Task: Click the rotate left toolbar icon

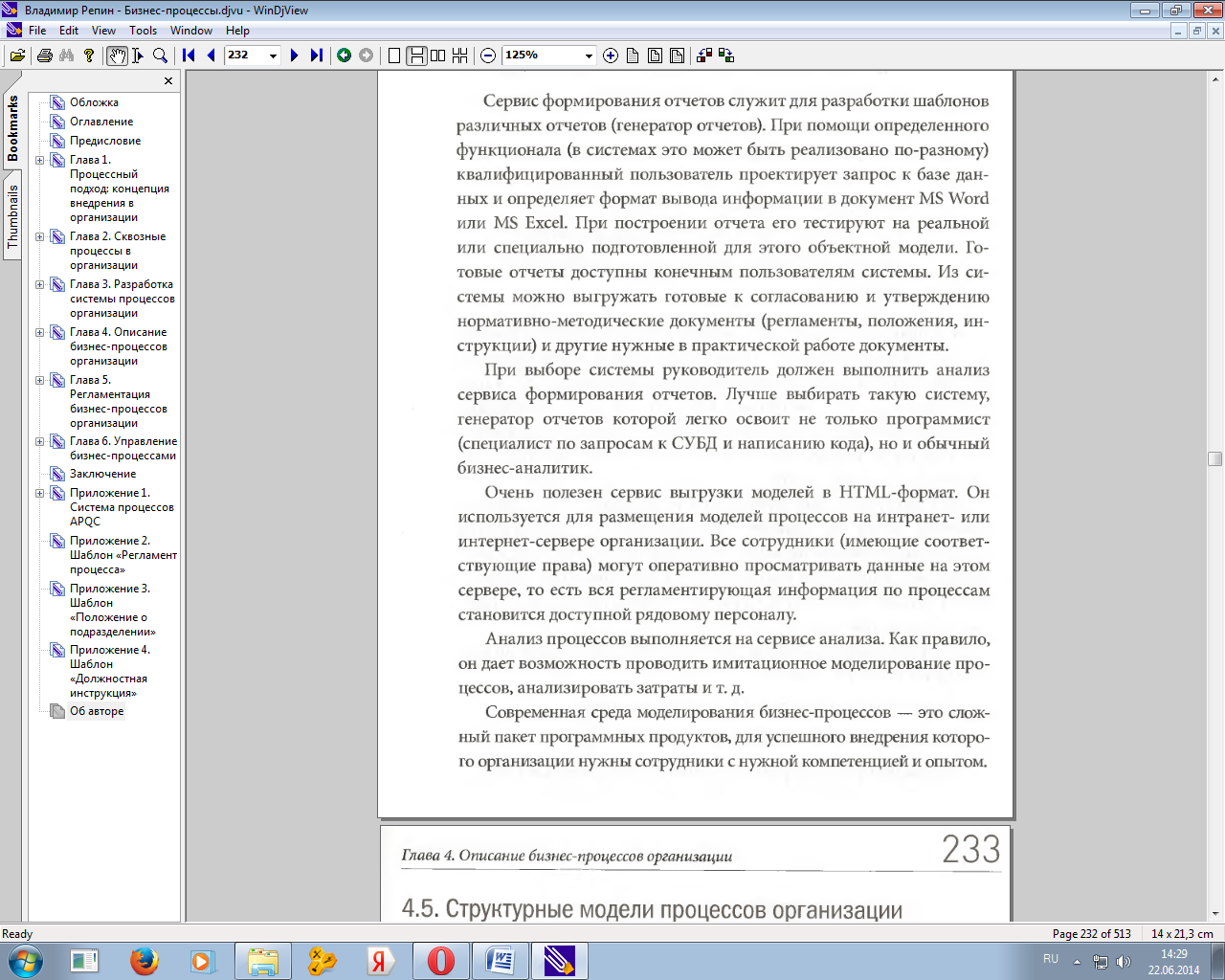Action: [704, 56]
